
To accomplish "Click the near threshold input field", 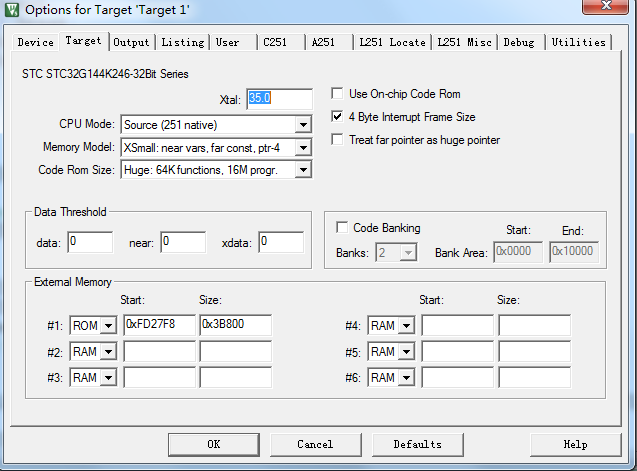I will coord(183,242).
